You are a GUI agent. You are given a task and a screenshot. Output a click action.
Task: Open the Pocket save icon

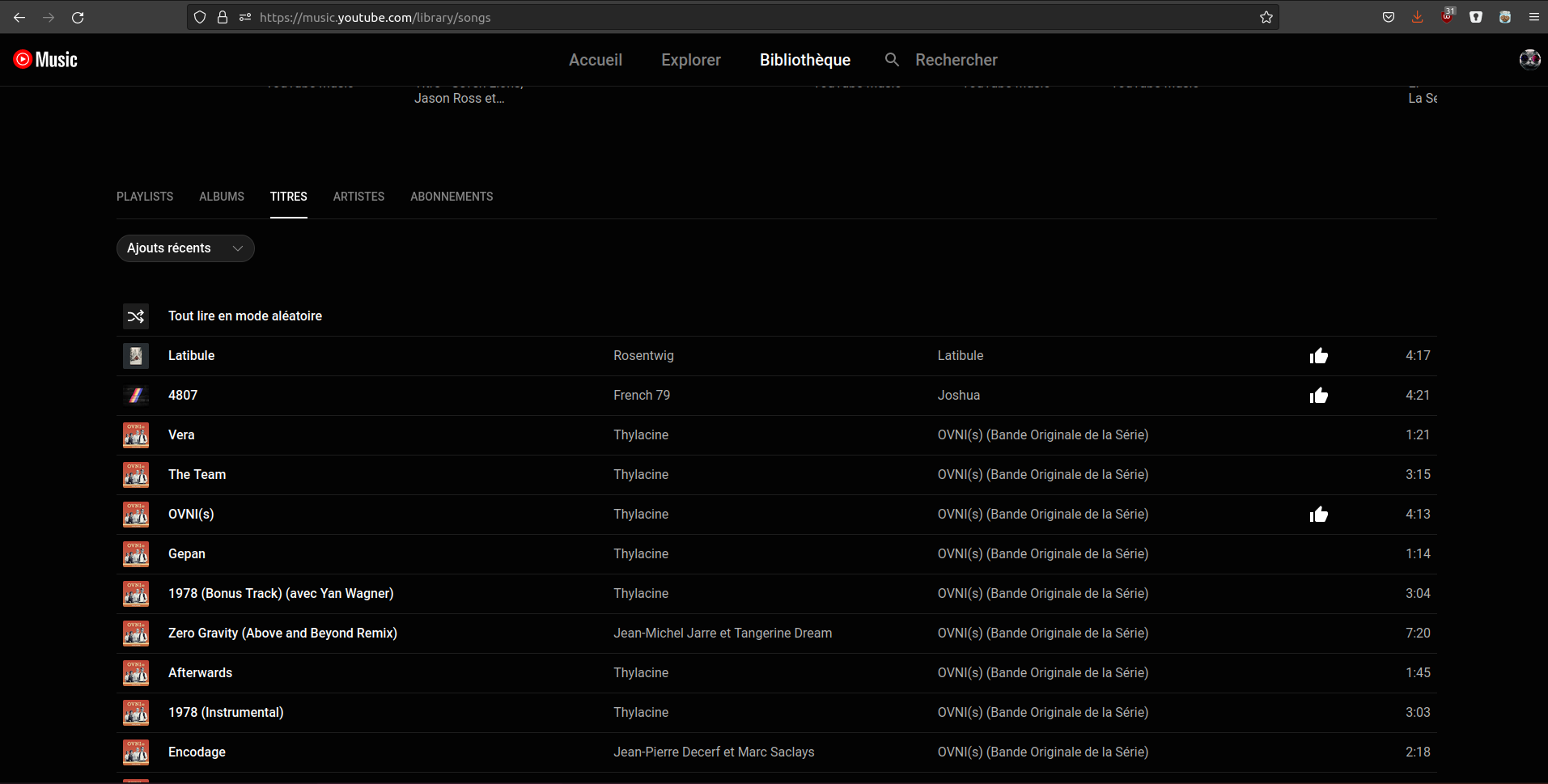pos(1389,17)
